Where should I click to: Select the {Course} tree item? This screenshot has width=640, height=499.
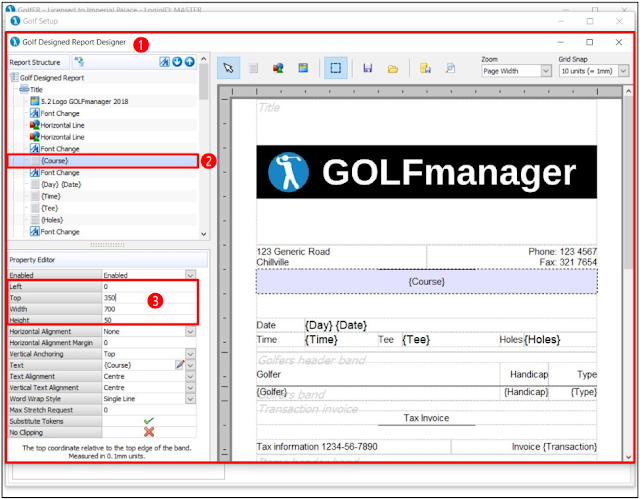[x=55, y=160]
